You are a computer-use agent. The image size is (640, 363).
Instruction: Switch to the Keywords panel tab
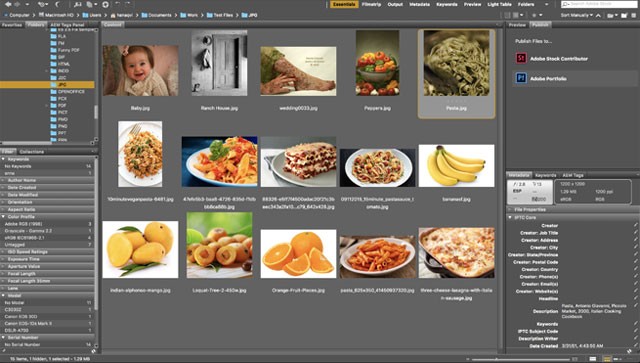pos(546,175)
